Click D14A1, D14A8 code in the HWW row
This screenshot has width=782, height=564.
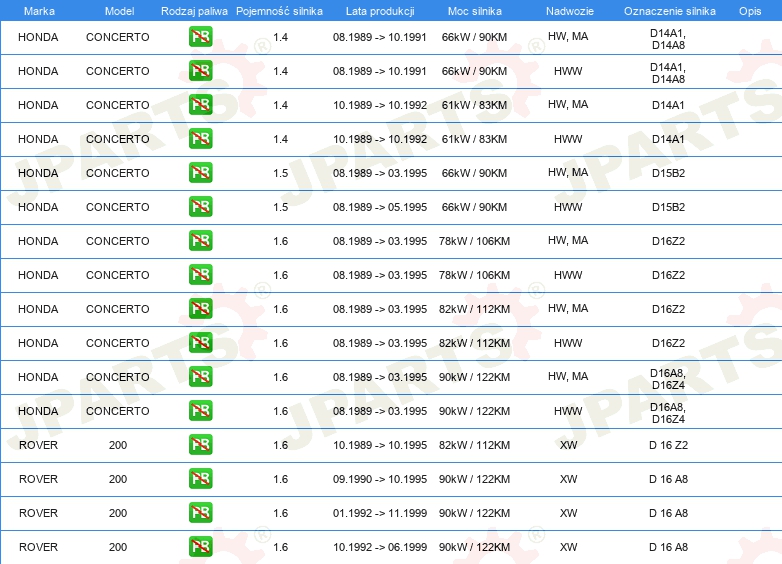click(x=668, y=73)
